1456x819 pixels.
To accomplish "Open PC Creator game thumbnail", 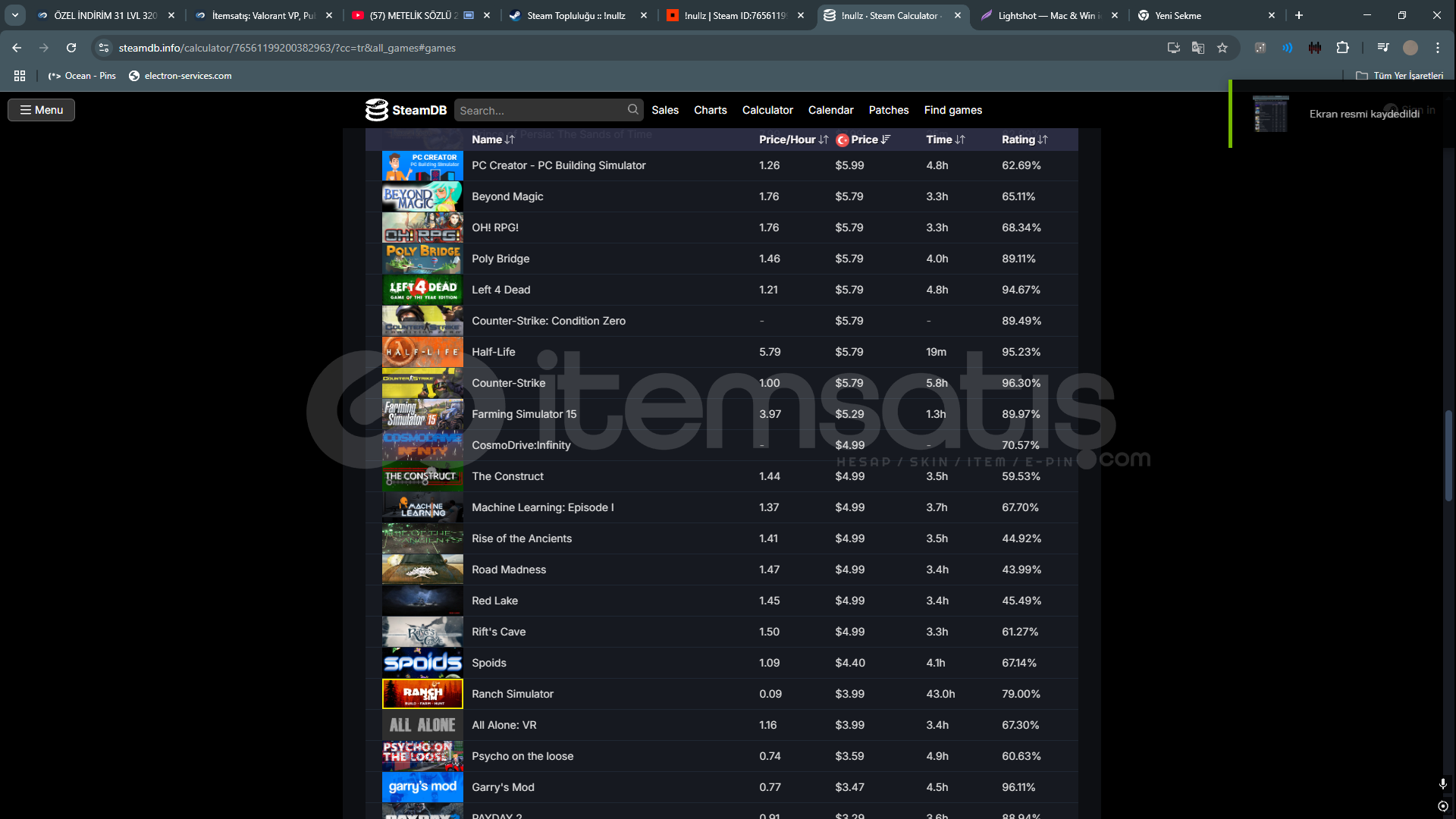I will coord(422,165).
